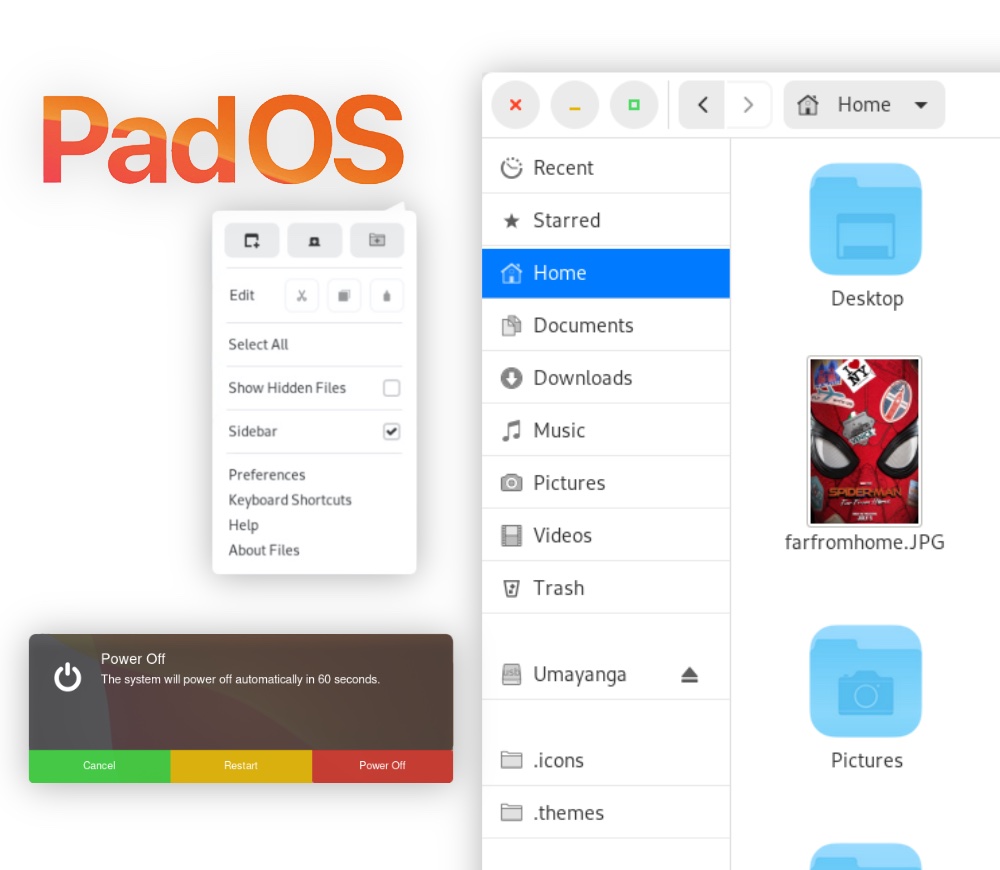This screenshot has width=1000, height=870.
Task: Click the 'Videos' label in sidebar
Action: pyautogui.click(x=562, y=535)
